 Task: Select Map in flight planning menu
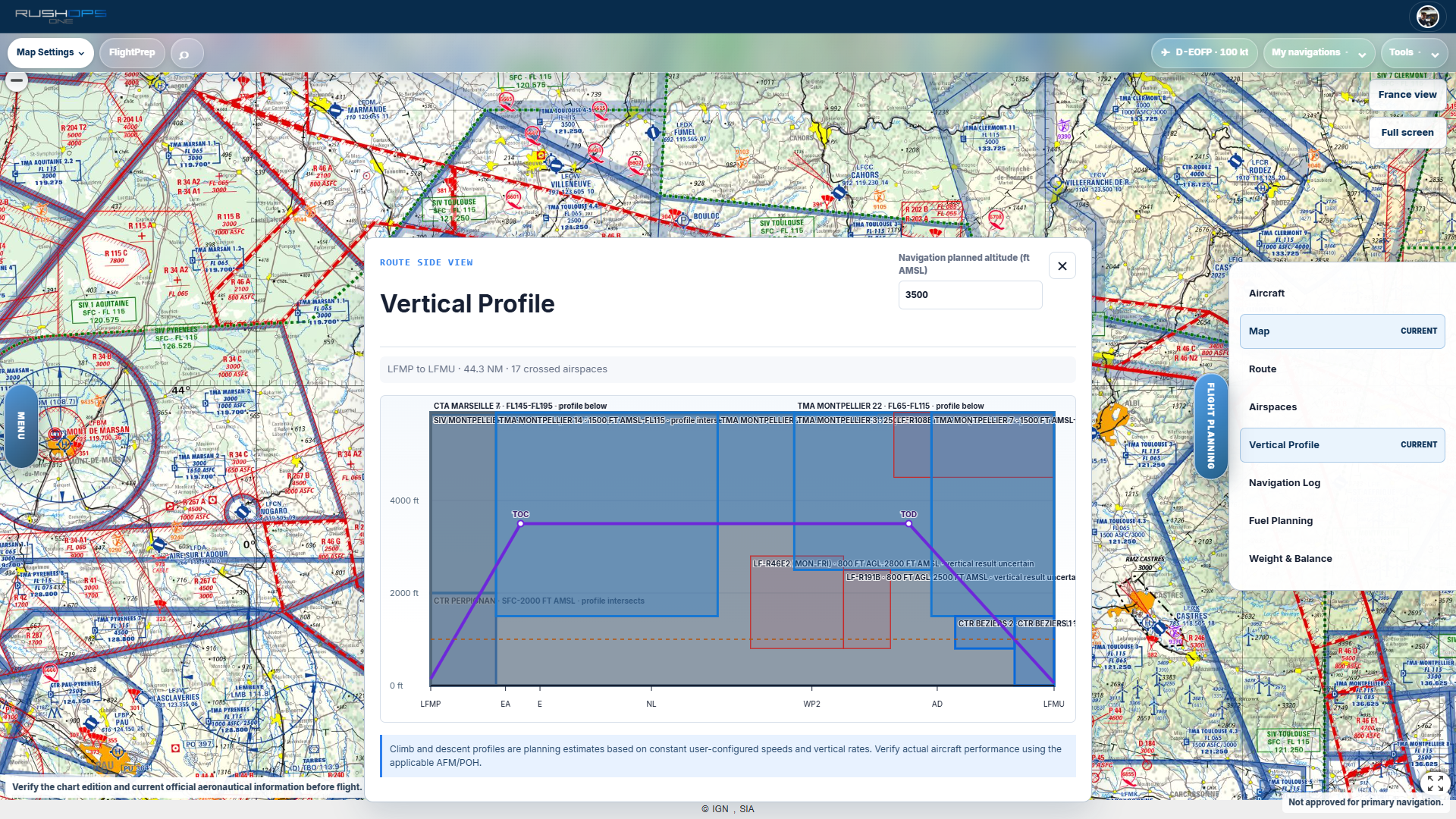click(x=1342, y=331)
